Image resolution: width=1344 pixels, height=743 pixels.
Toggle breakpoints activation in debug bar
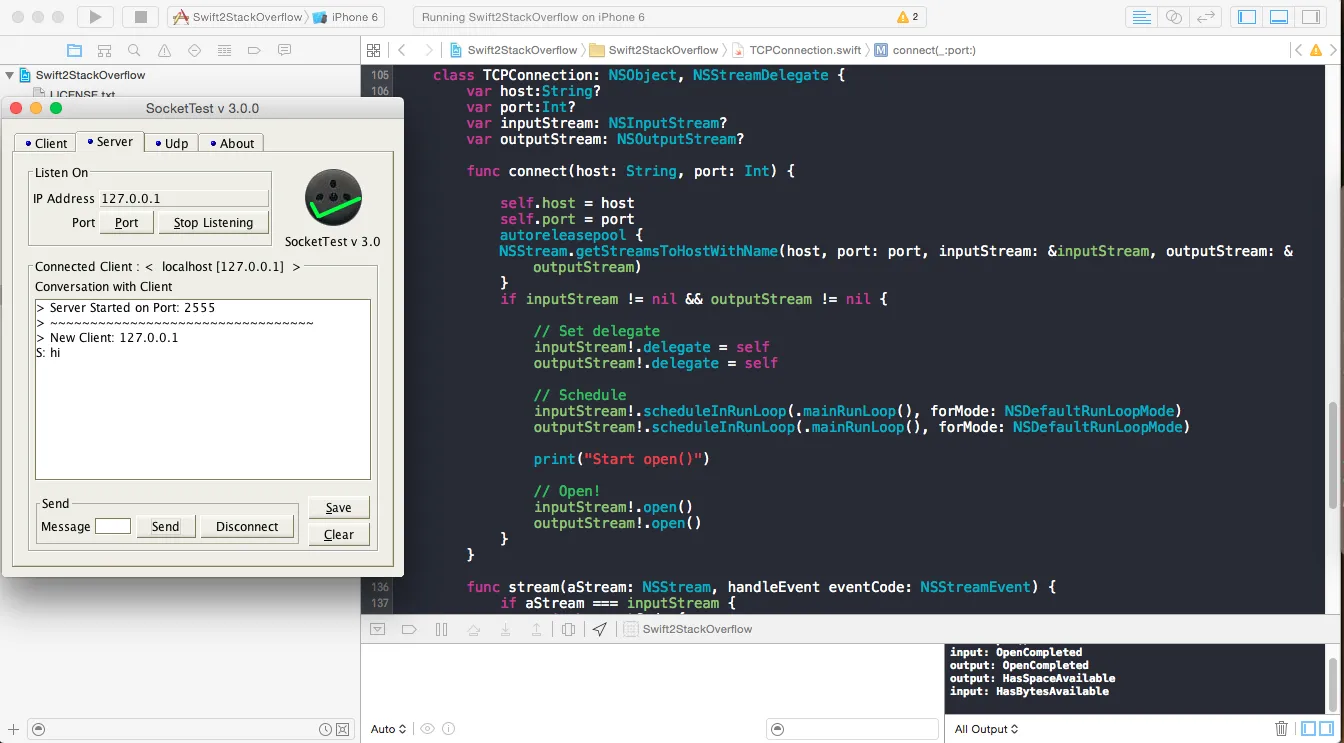pyautogui.click(x=408, y=629)
